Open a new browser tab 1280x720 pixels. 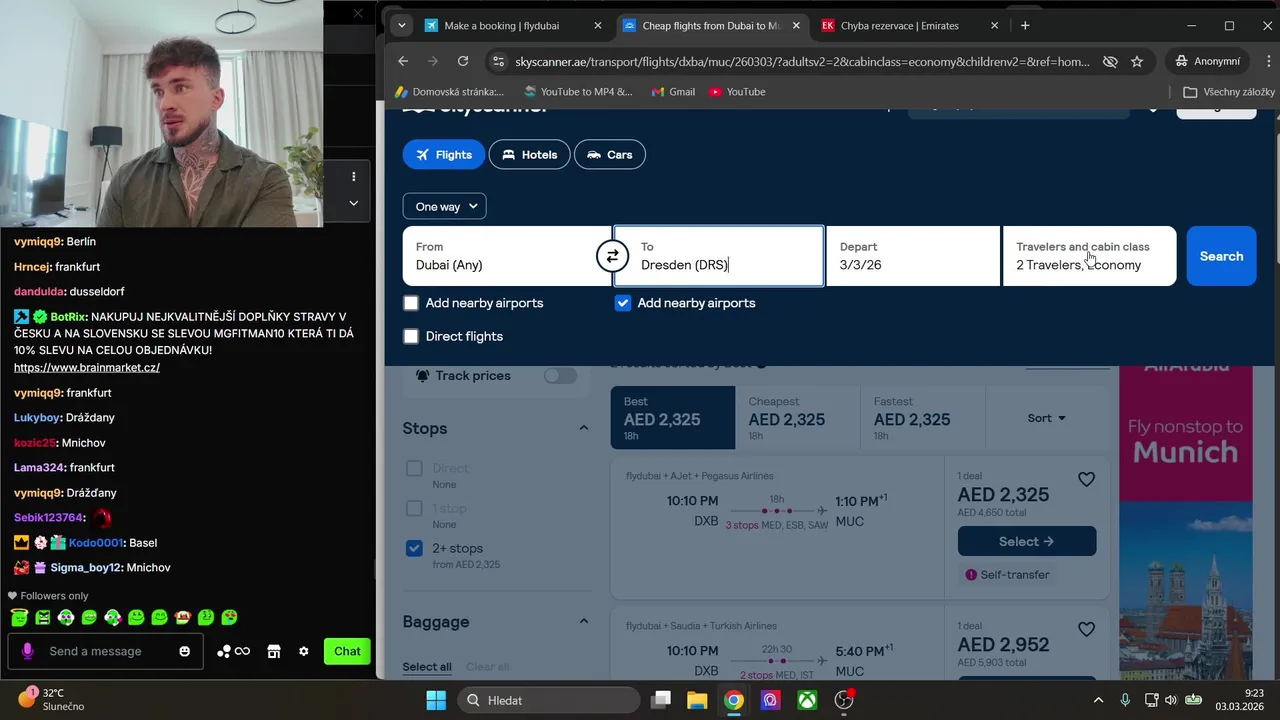click(x=1025, y=25)
